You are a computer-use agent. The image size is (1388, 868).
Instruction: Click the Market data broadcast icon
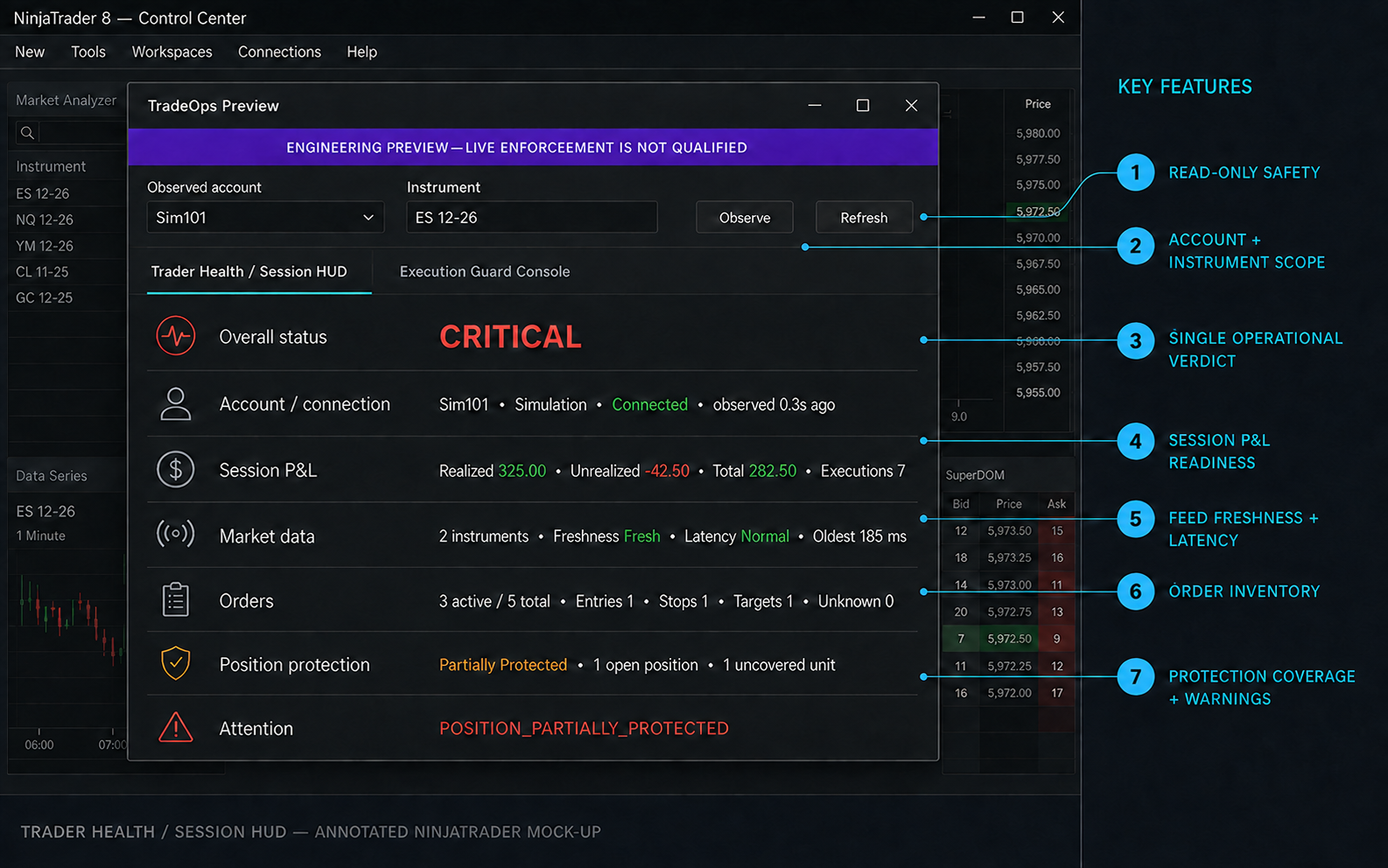(x=176, y=534)
